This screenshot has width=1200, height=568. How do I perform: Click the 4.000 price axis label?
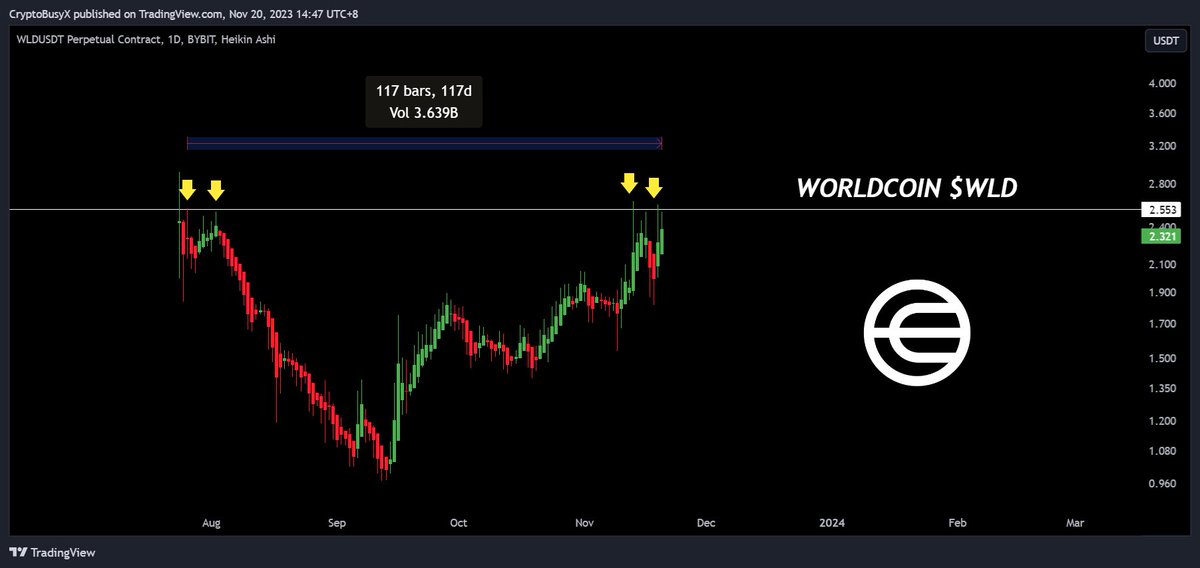pyautogui.click(x=1162, y=84)
